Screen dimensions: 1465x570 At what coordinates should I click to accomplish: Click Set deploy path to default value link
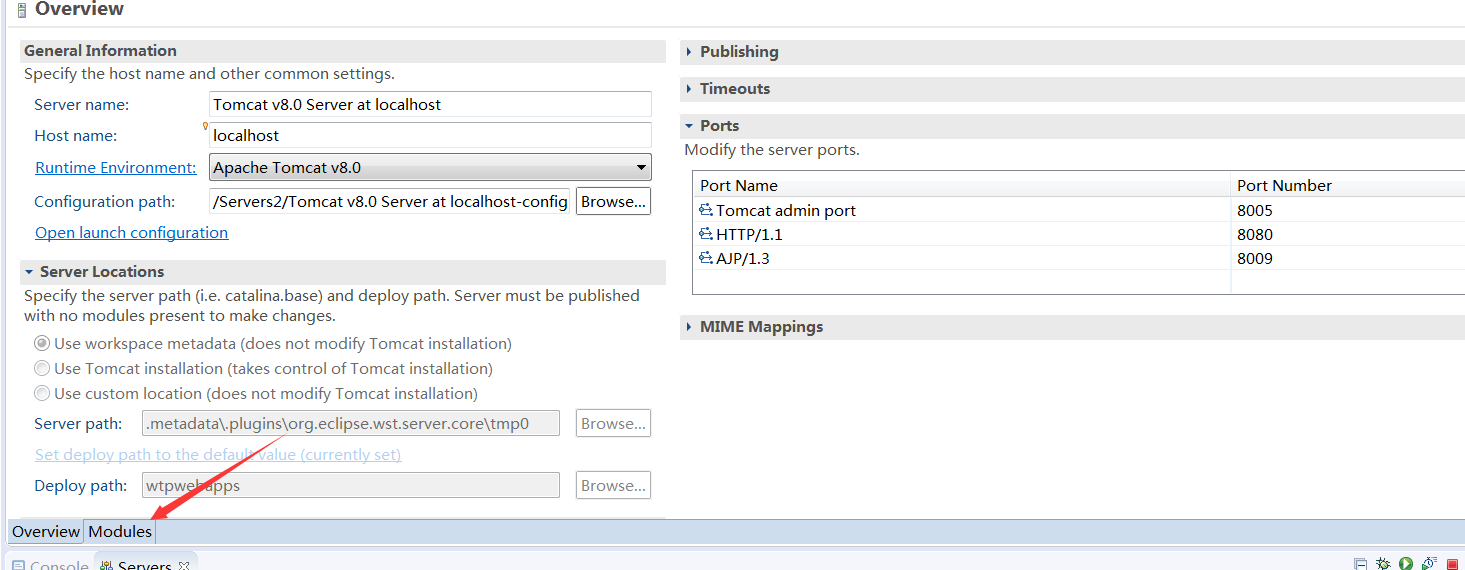pyautogui.click(x=218, y=454)
